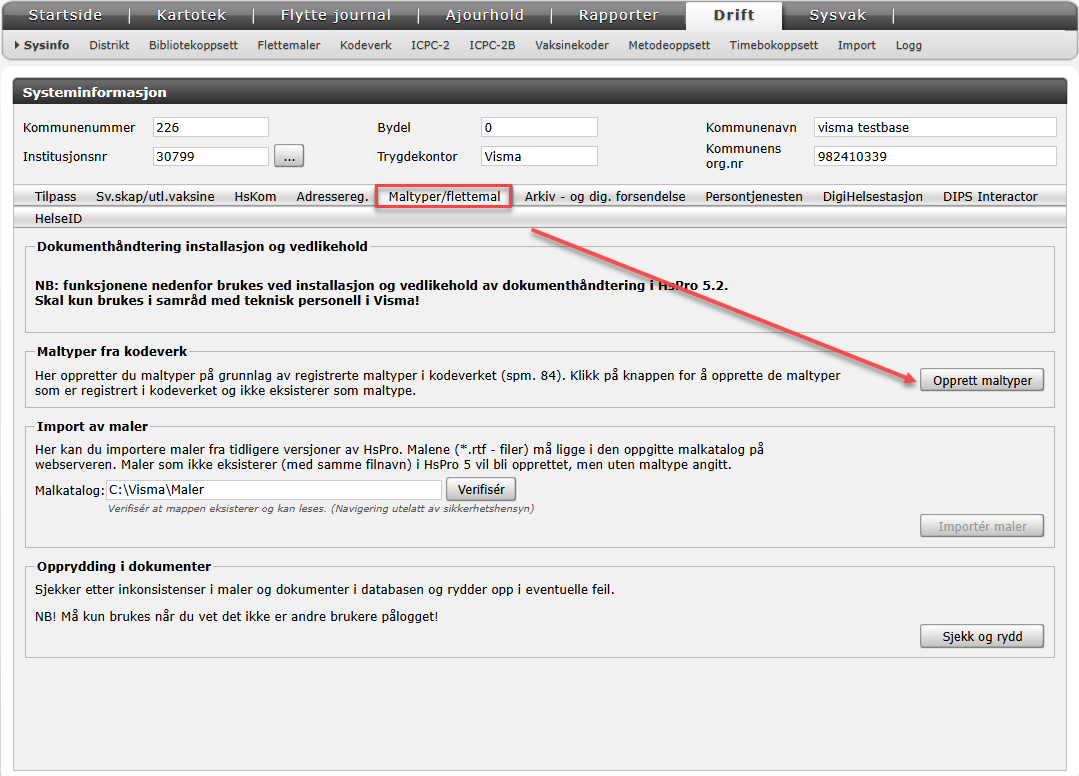Select the Logg submenu item
This screenshot has height=776, width=1079.
tap(908, 45)
